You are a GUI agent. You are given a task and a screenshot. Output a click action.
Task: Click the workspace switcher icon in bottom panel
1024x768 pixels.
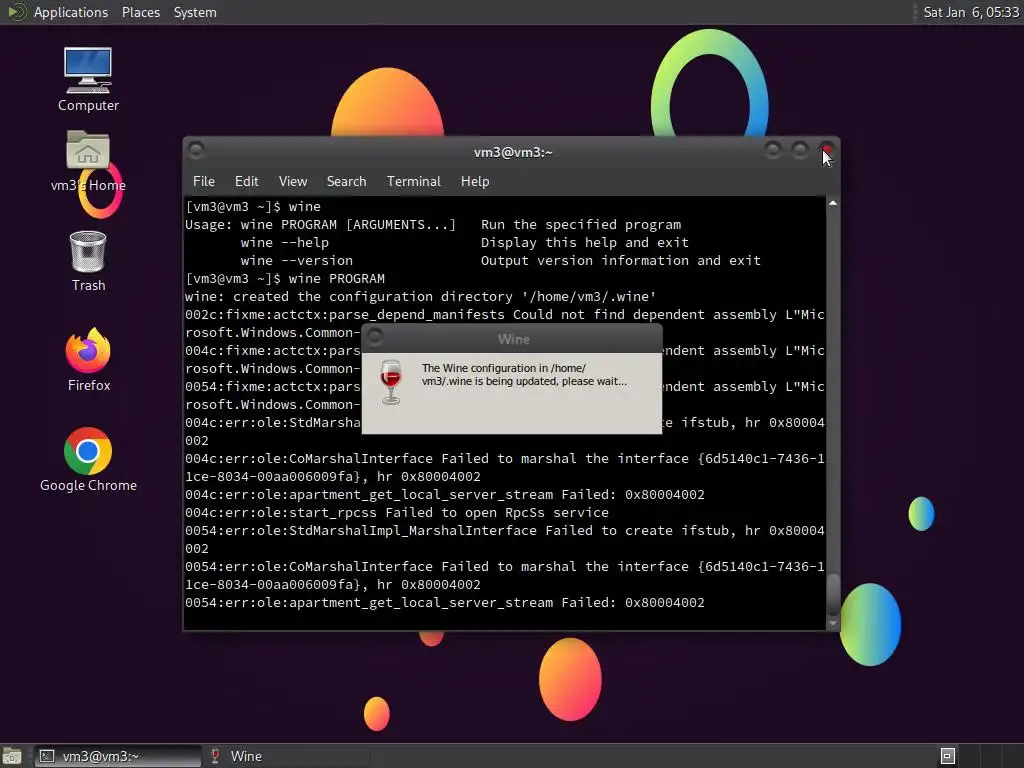(948, 756)
